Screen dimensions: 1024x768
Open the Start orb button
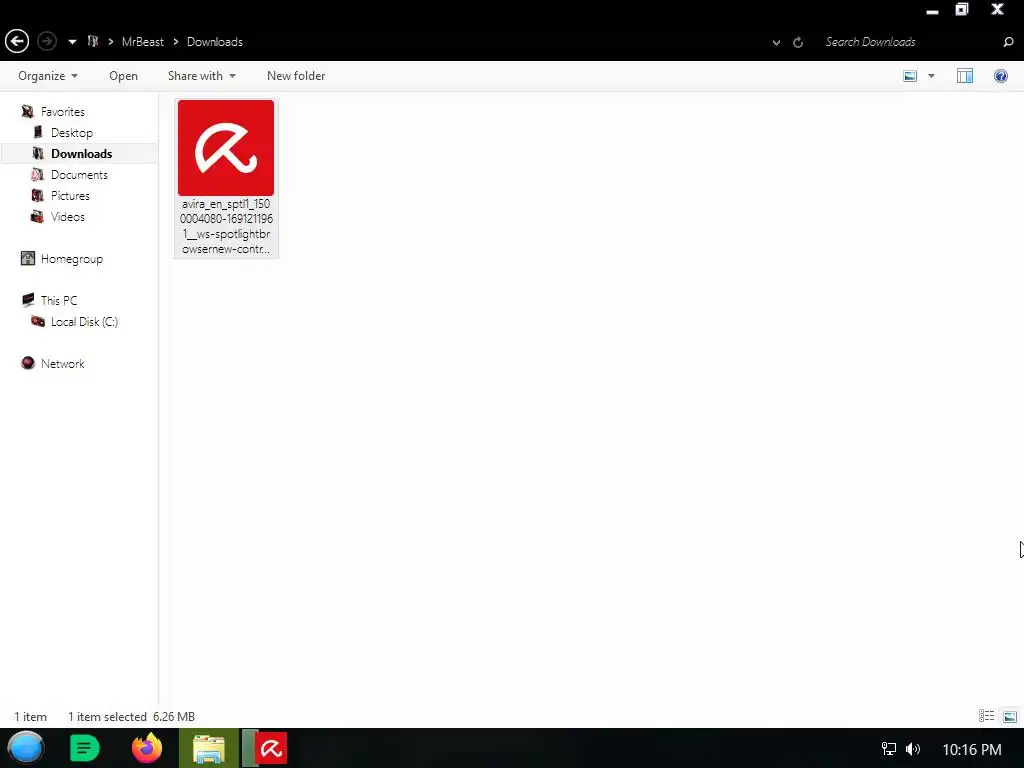tap(26, 748)
